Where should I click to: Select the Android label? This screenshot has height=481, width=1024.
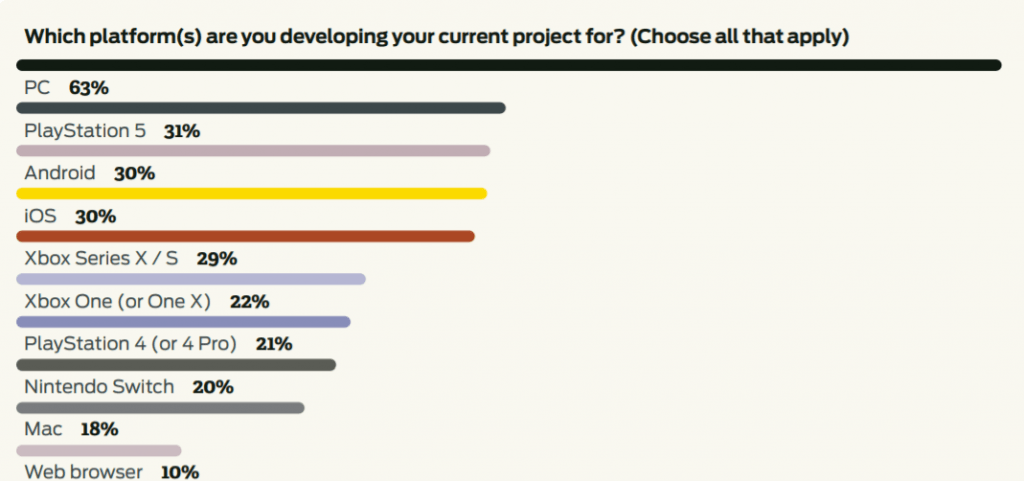pyautogui.click(x=60, y=174)
